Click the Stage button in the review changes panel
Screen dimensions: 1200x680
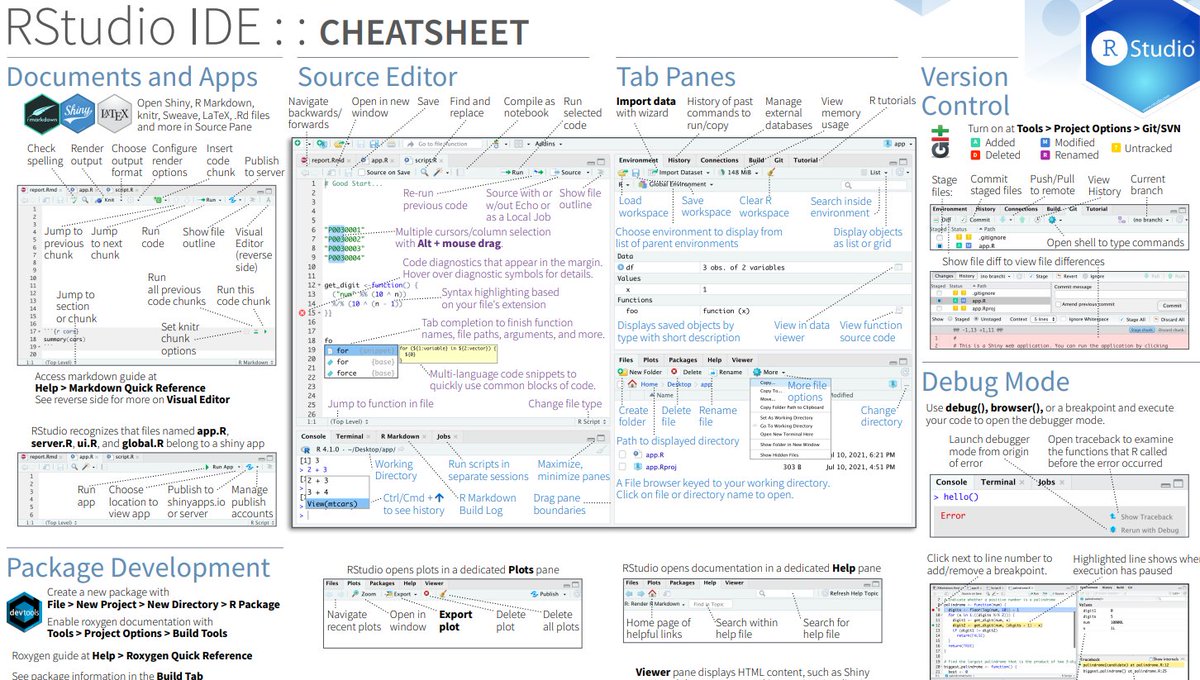pyautogui.click(x=1039, y=276)
